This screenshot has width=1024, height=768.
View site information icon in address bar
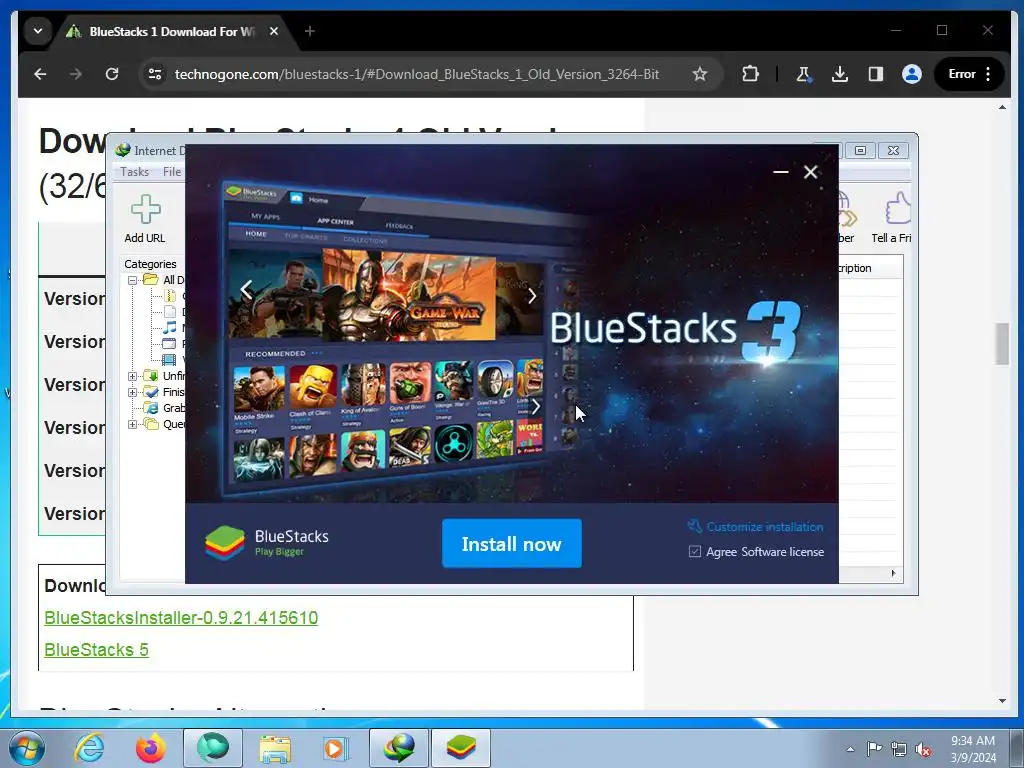click(x=155, y=74)
